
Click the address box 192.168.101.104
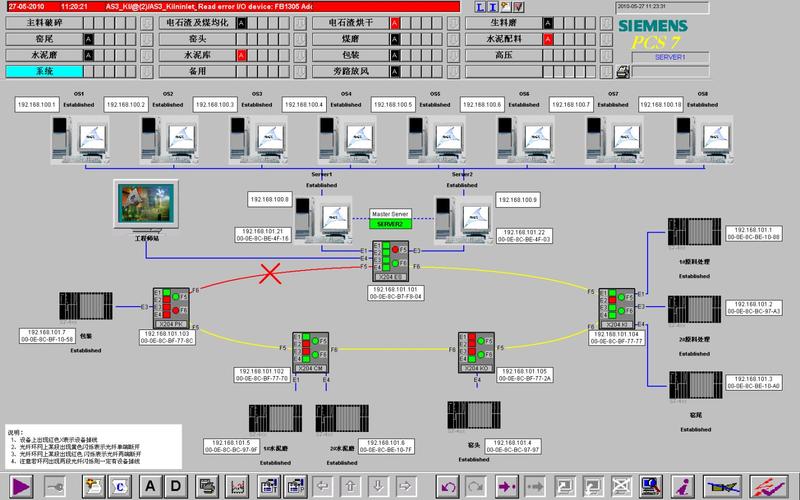tap(616, 338)
